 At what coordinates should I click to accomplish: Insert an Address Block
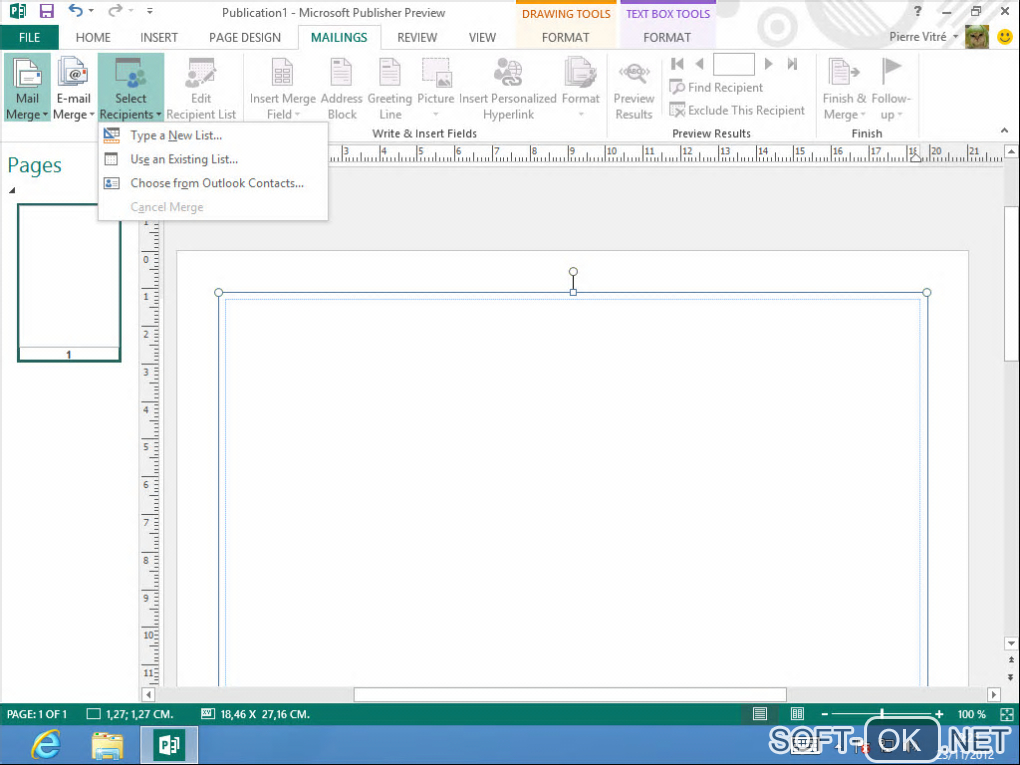342,88
